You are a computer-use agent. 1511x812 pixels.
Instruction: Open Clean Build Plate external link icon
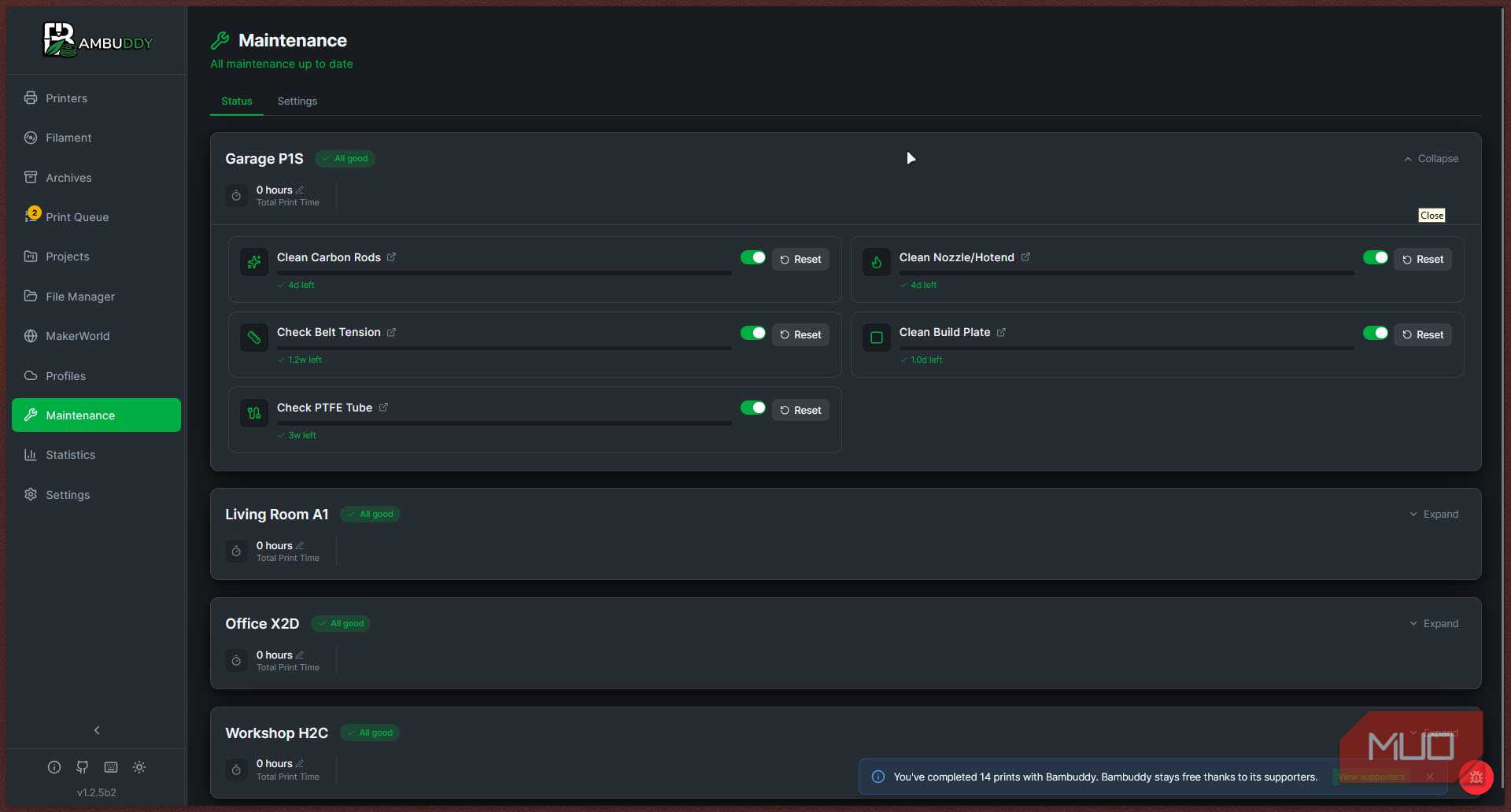pyautogui.click(x=1001, y=333)
